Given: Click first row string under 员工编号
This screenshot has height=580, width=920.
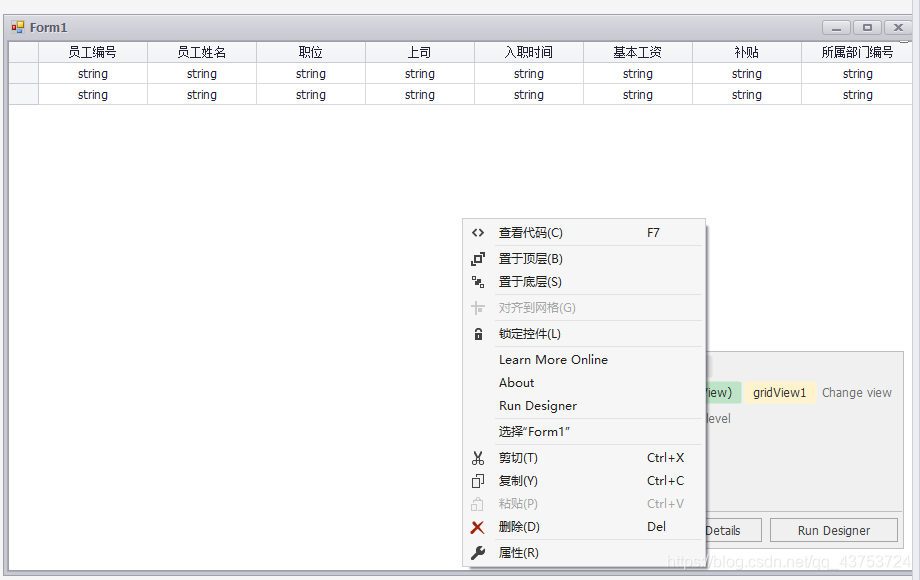Looking at the screenshot, I should (x=93, y=74).
